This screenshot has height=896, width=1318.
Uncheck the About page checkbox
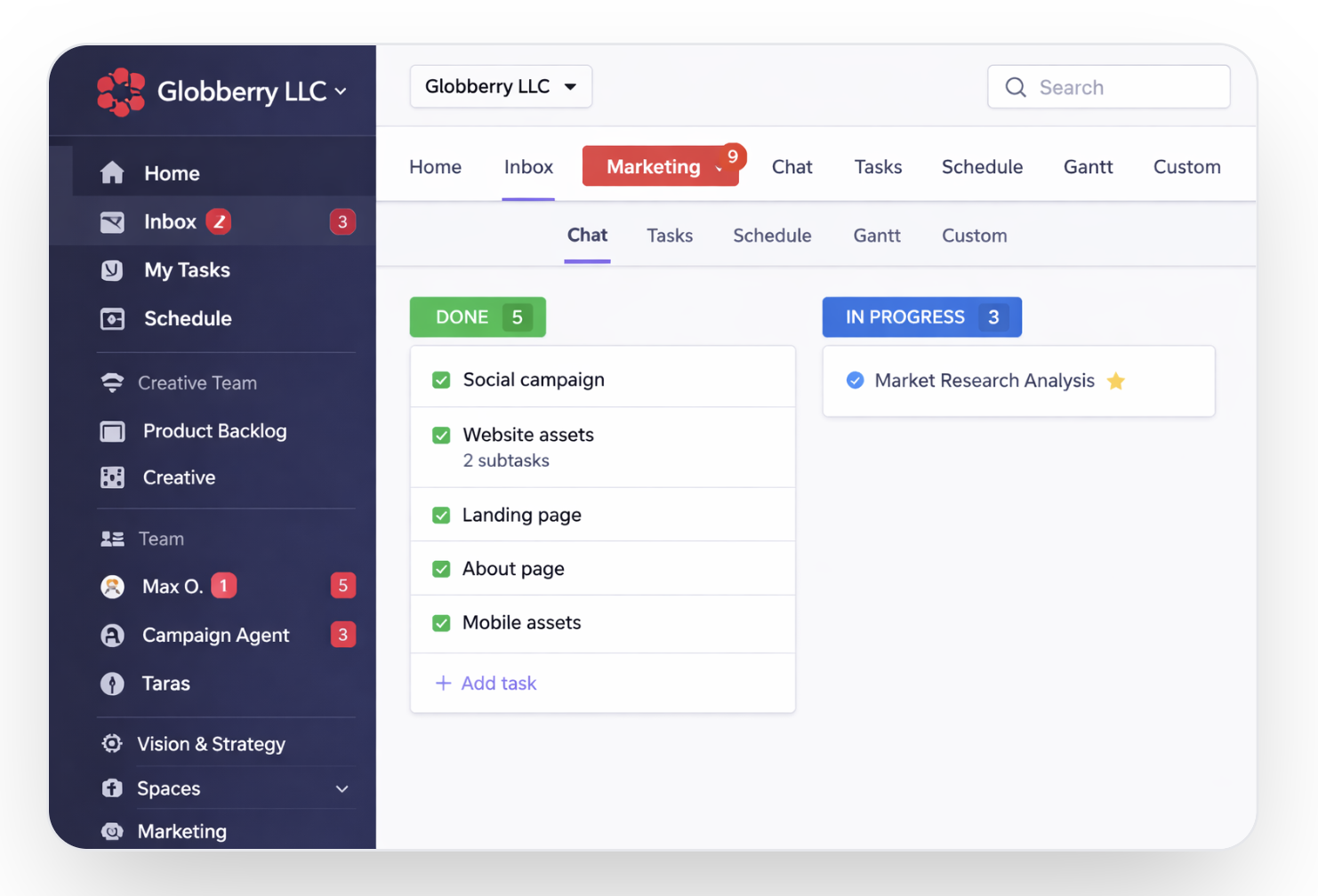441,569
